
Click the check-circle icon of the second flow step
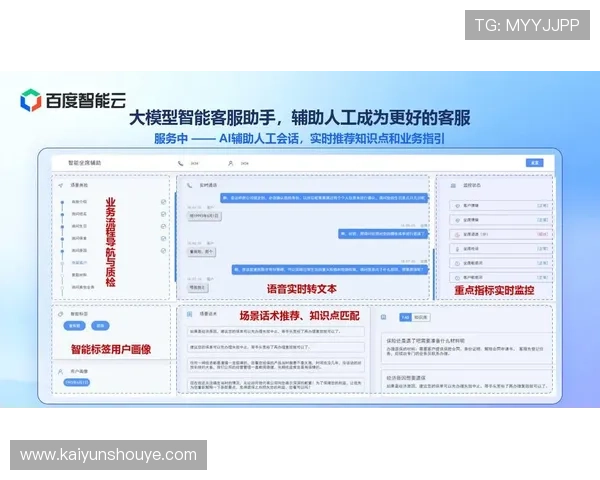163,214
